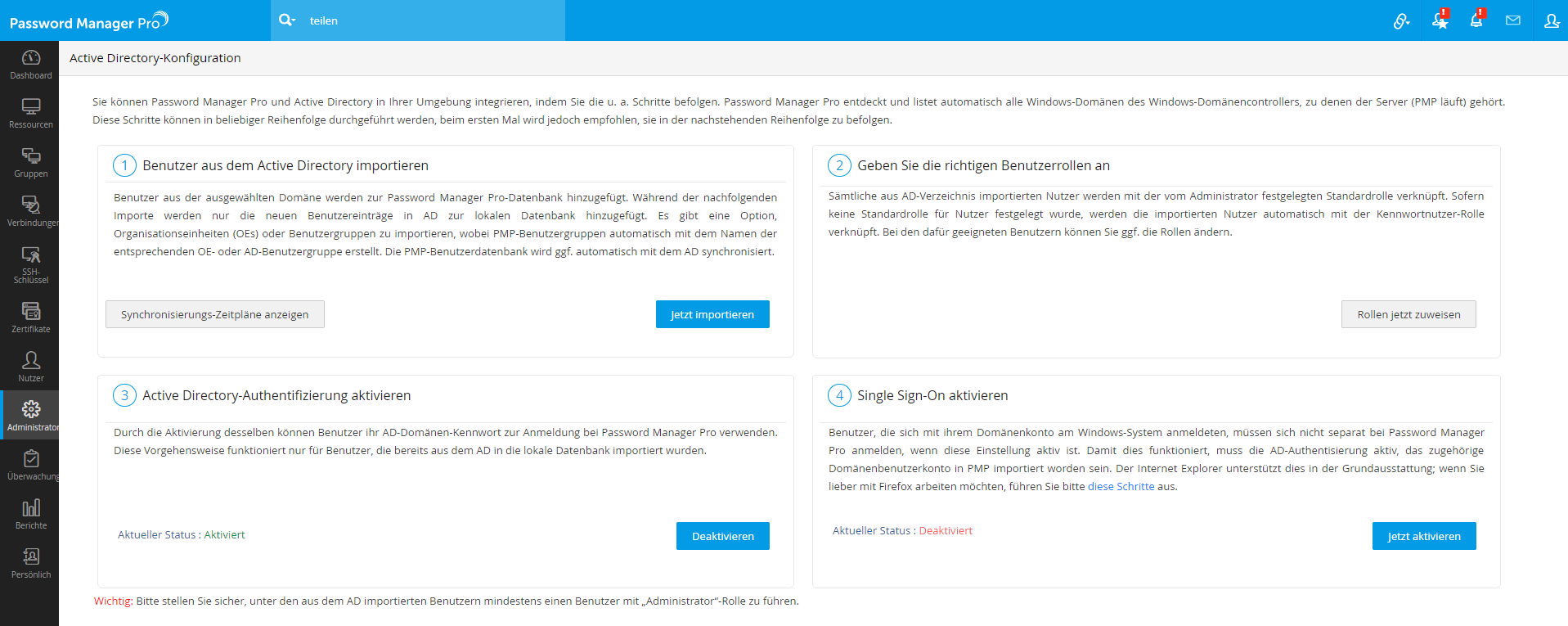Click 'Active Directory-Konfiguration' page title
The height and width of the screenshot is (626, 1568).
tap(155, 58)
